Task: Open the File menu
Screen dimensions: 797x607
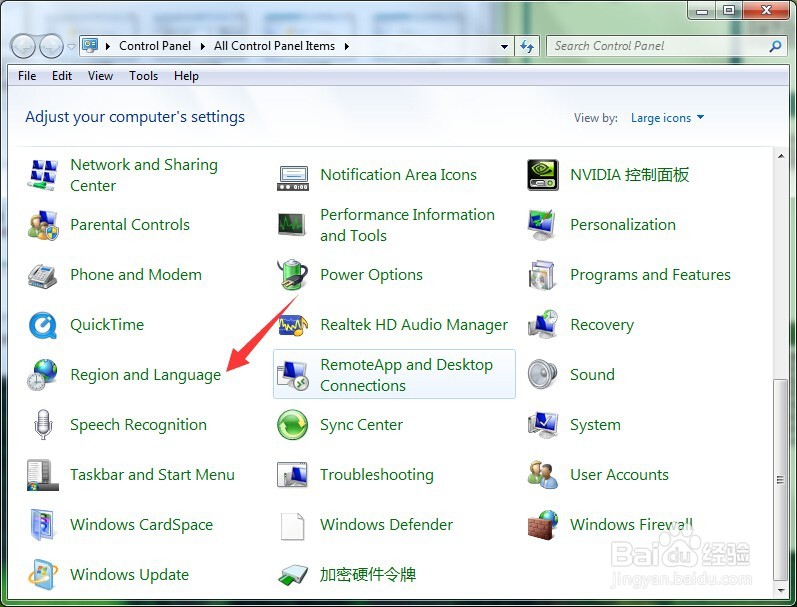Action: click(x=27, y=76)
